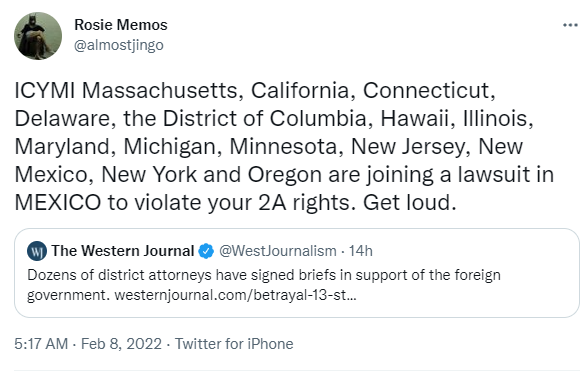The image size is (587, 373).
Task: Click the Rosie Memos profile avatar
Action: point(38,36)
